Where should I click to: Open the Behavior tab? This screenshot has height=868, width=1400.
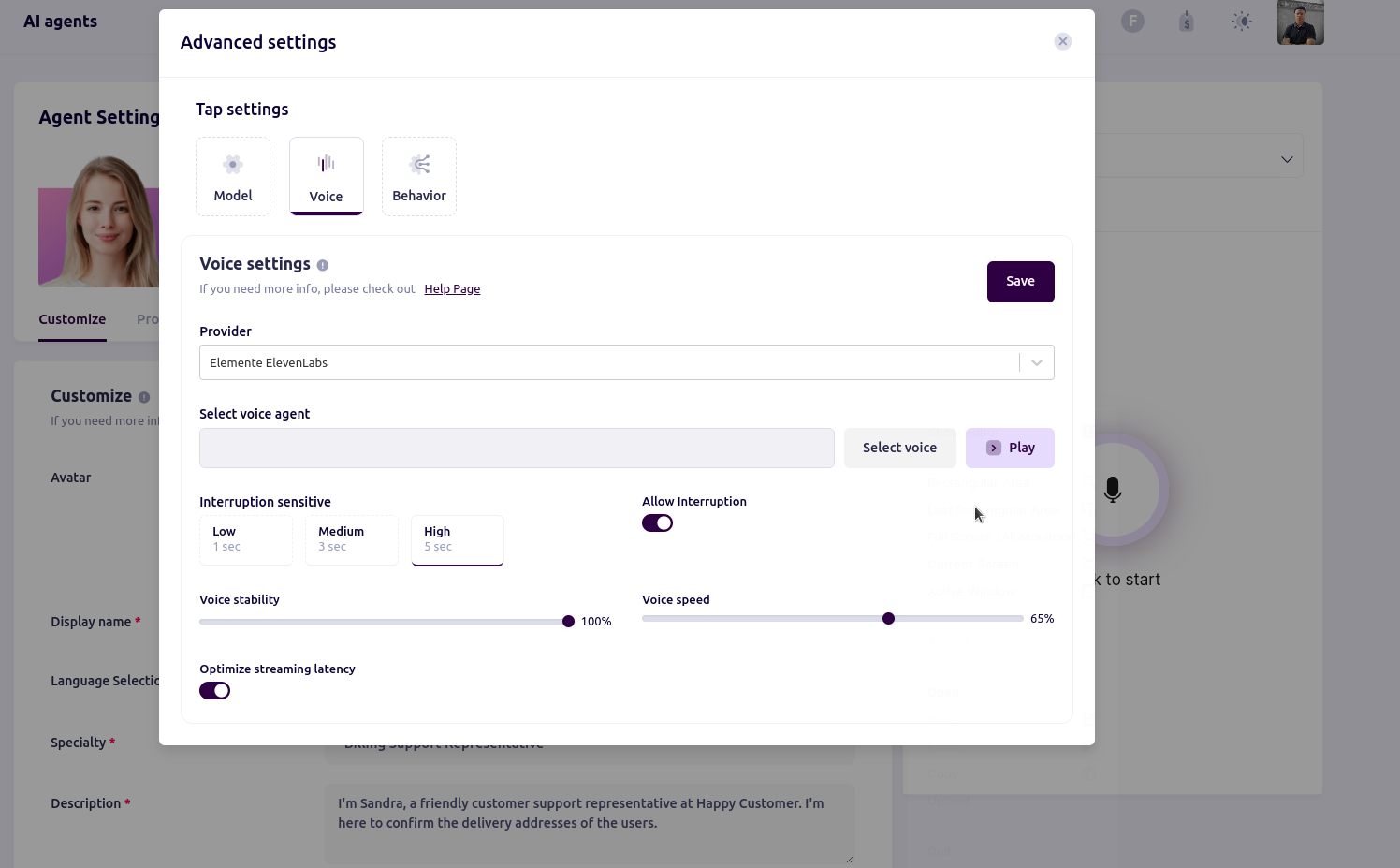pyautogui.click(x=419, y=176)
